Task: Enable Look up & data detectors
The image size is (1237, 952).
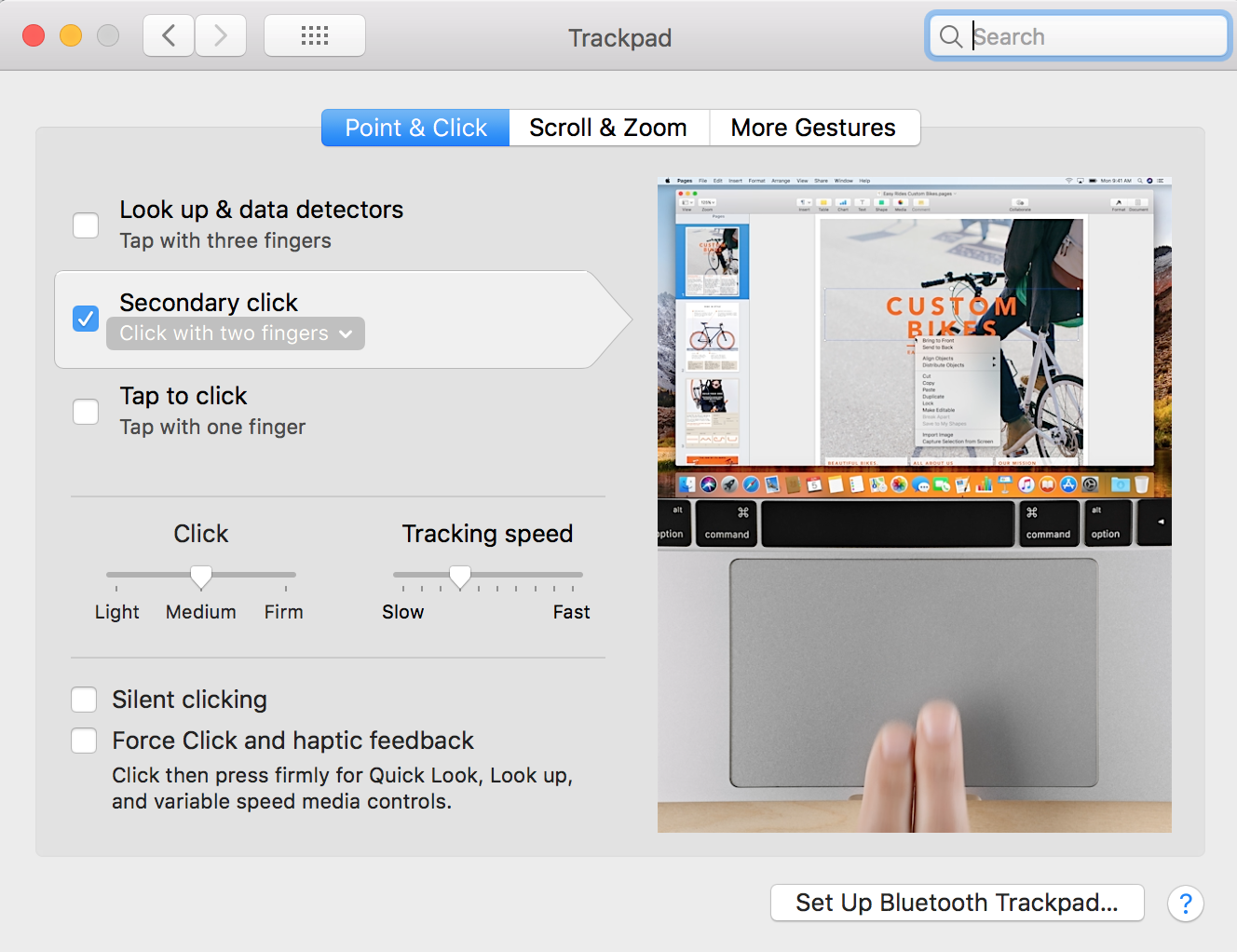Action: tap(85, 224)
